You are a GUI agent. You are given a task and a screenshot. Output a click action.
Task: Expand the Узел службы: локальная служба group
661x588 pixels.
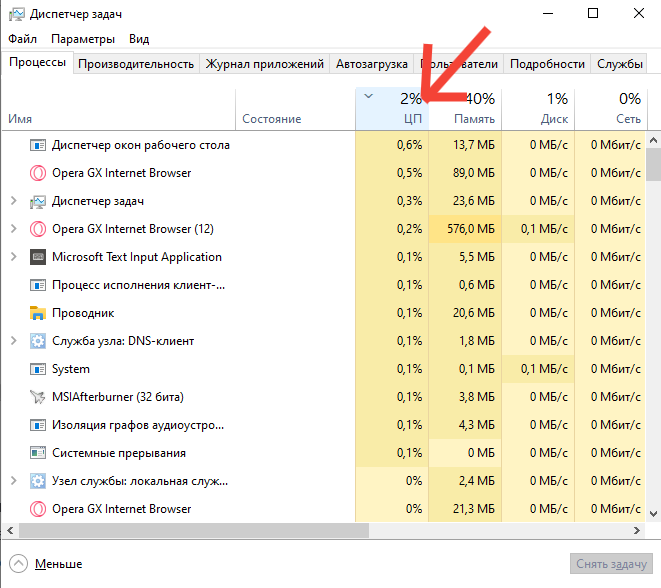13,481
